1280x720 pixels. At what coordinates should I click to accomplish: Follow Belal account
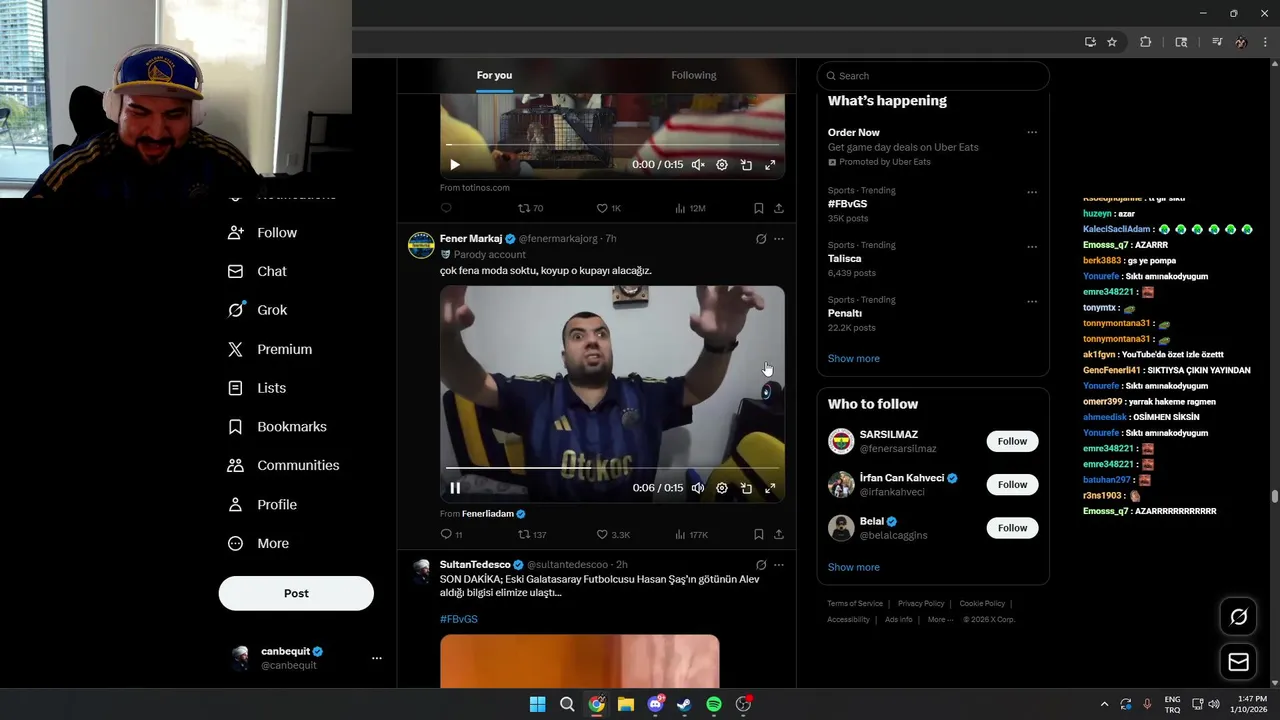coord(1012,528)
